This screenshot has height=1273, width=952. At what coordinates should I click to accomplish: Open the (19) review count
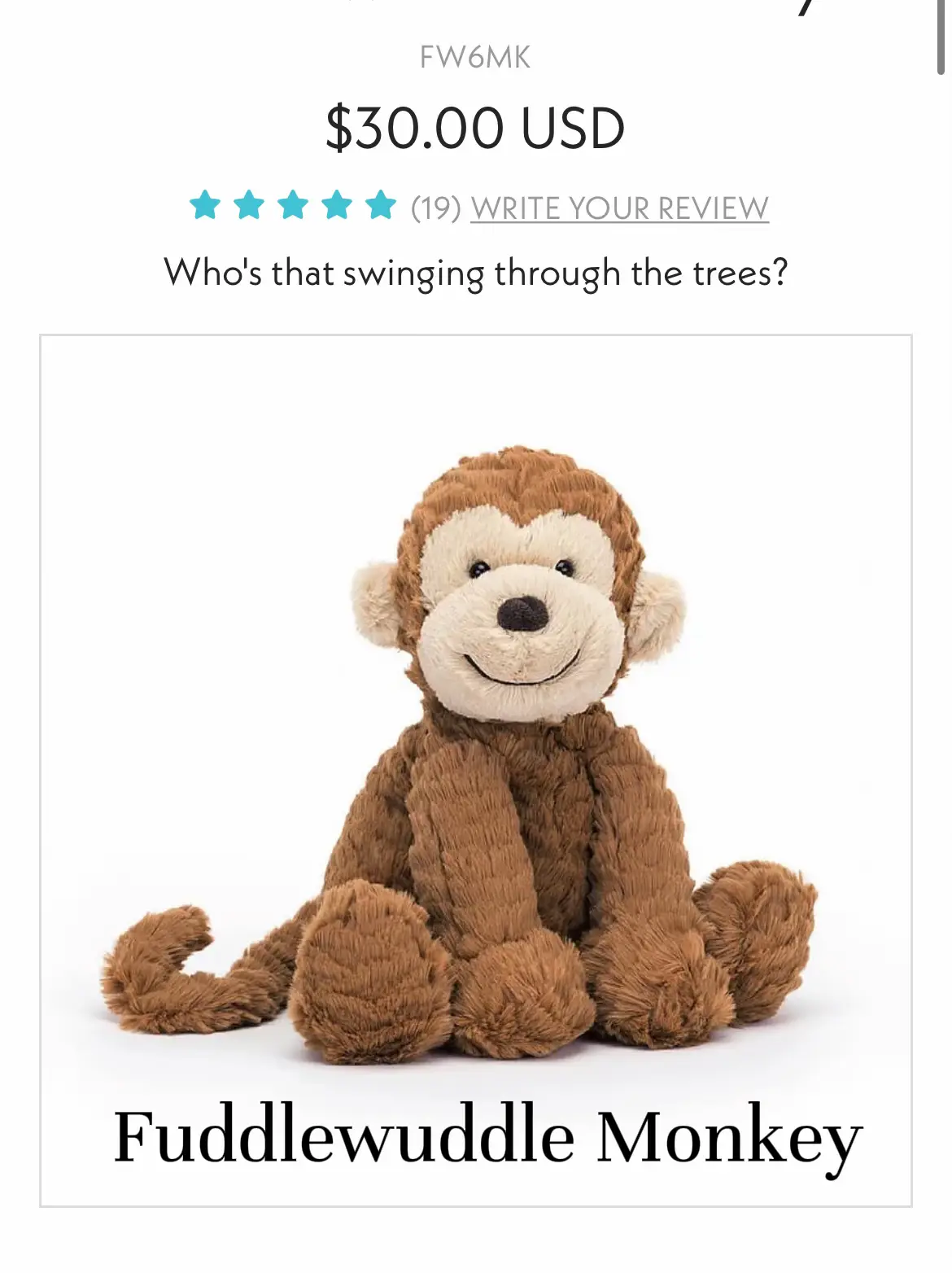click(436, 208)
